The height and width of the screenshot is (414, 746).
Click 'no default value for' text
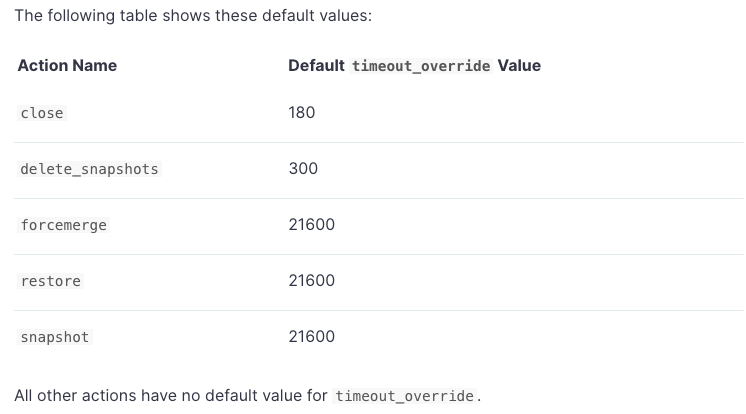click(247, 395)
